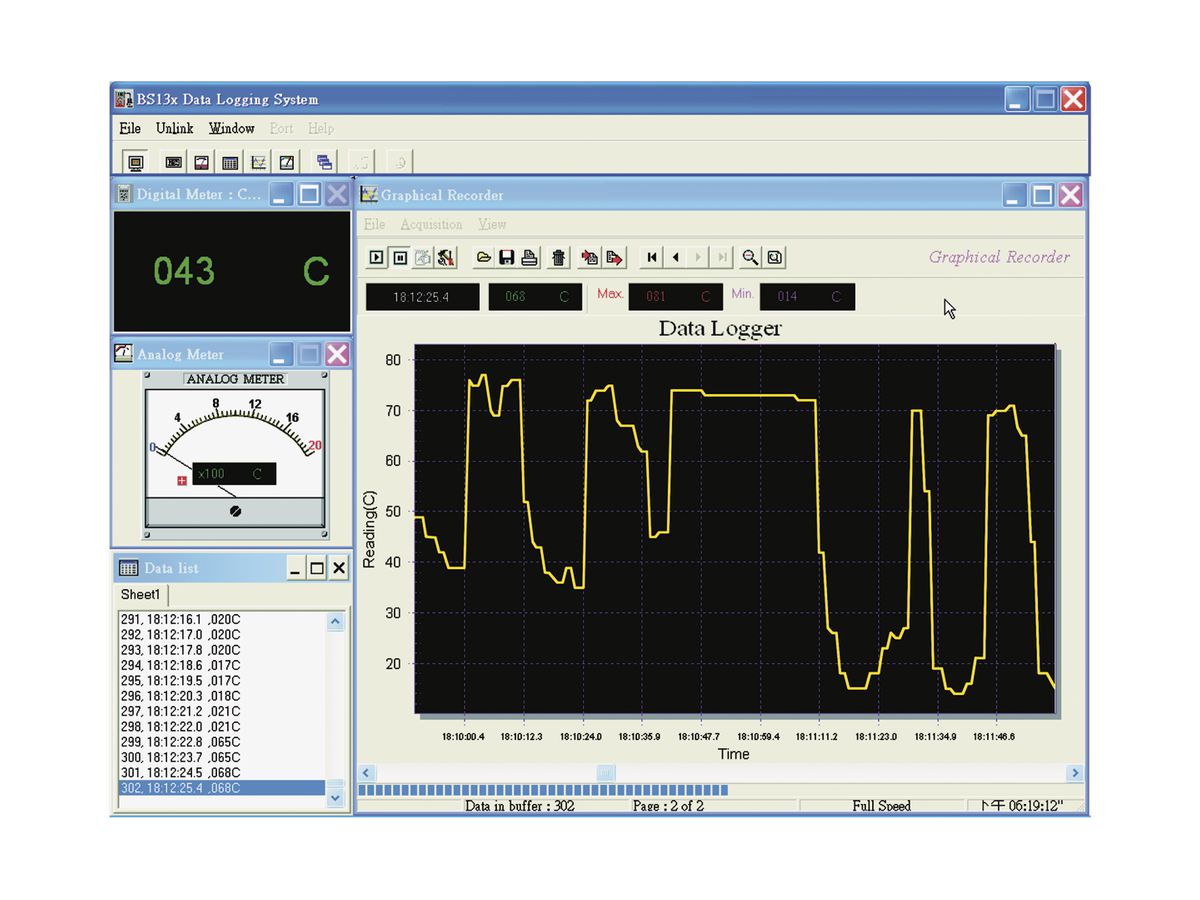The image size is (1200, 900).
Task: Save the recording with floppy icon
Action: point(507,258)
